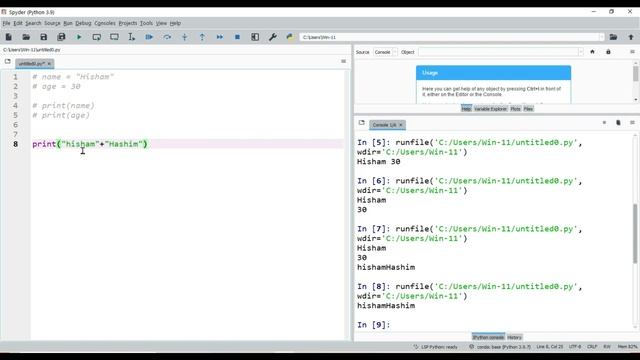Run current cell icon
This screenshot has width=640, height=360.
click(97, 37)
